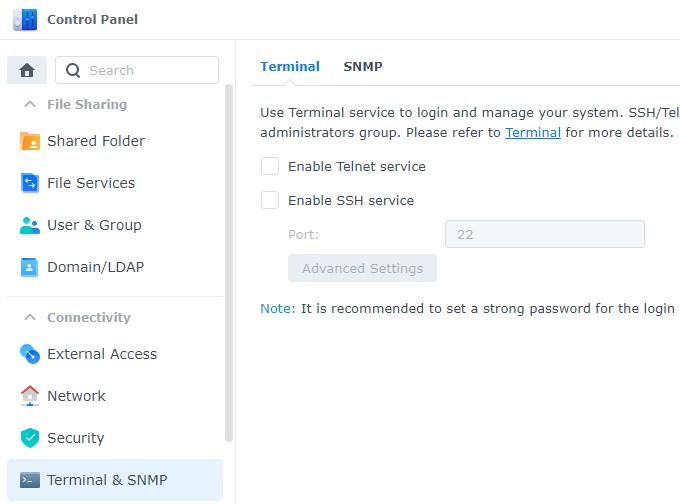The width and height of the screenshot is (680, 504).
Task: Click the Terminal & SNMP icon
Action: [x=30, y=480]
